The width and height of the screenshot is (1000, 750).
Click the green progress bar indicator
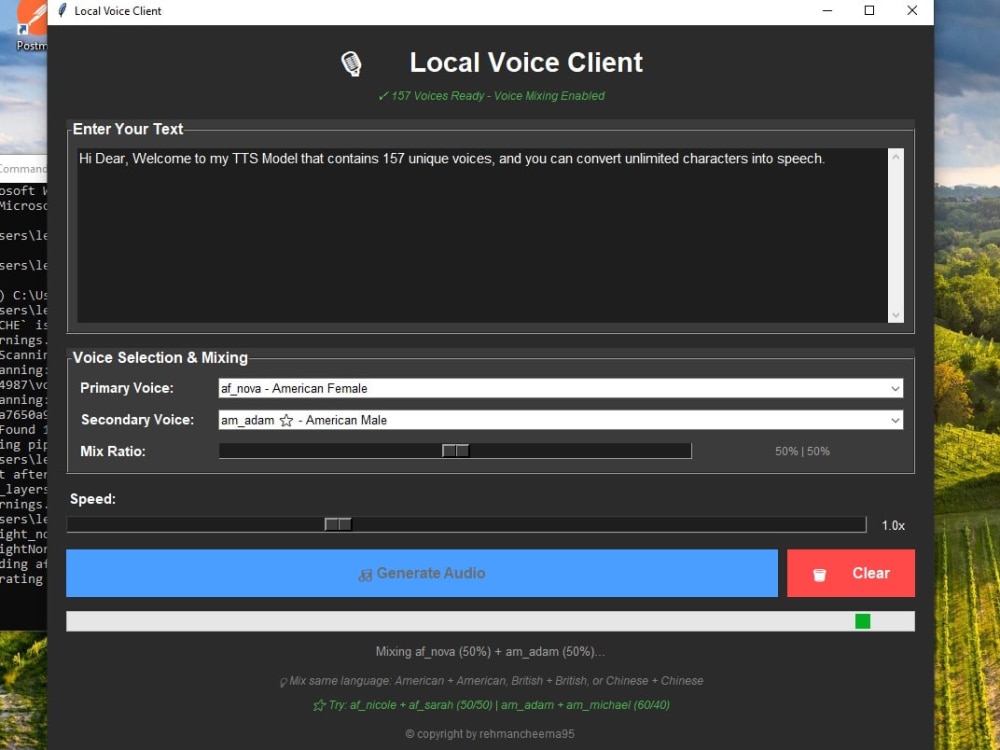point(863,621)
